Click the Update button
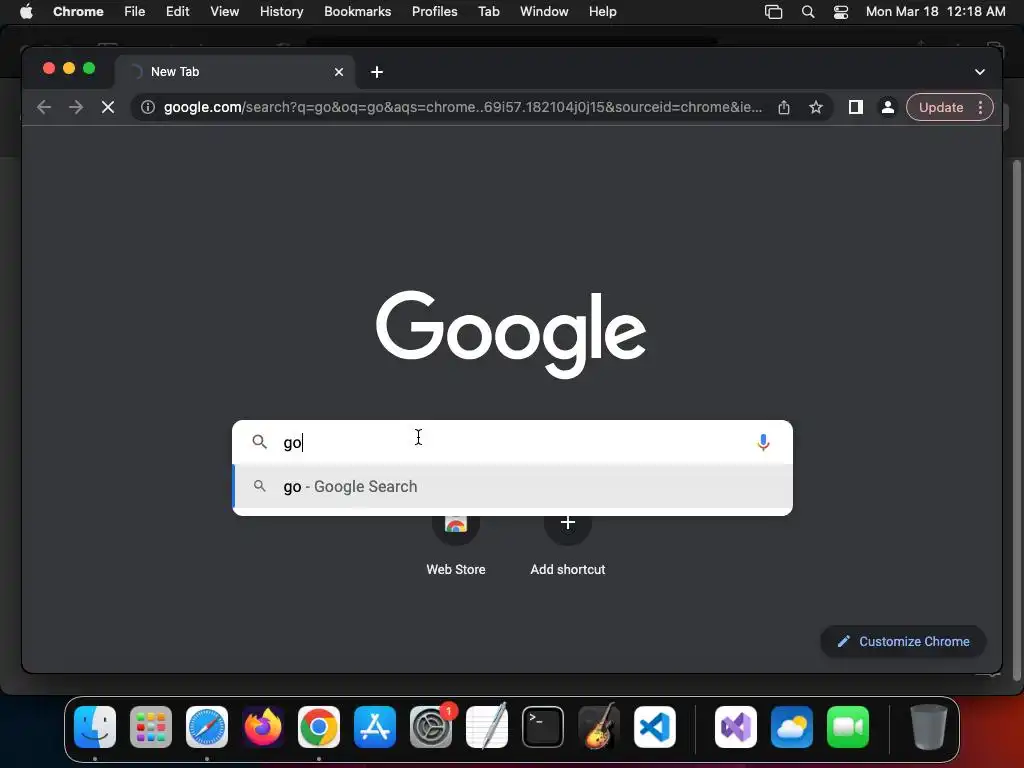 point(940,107)
